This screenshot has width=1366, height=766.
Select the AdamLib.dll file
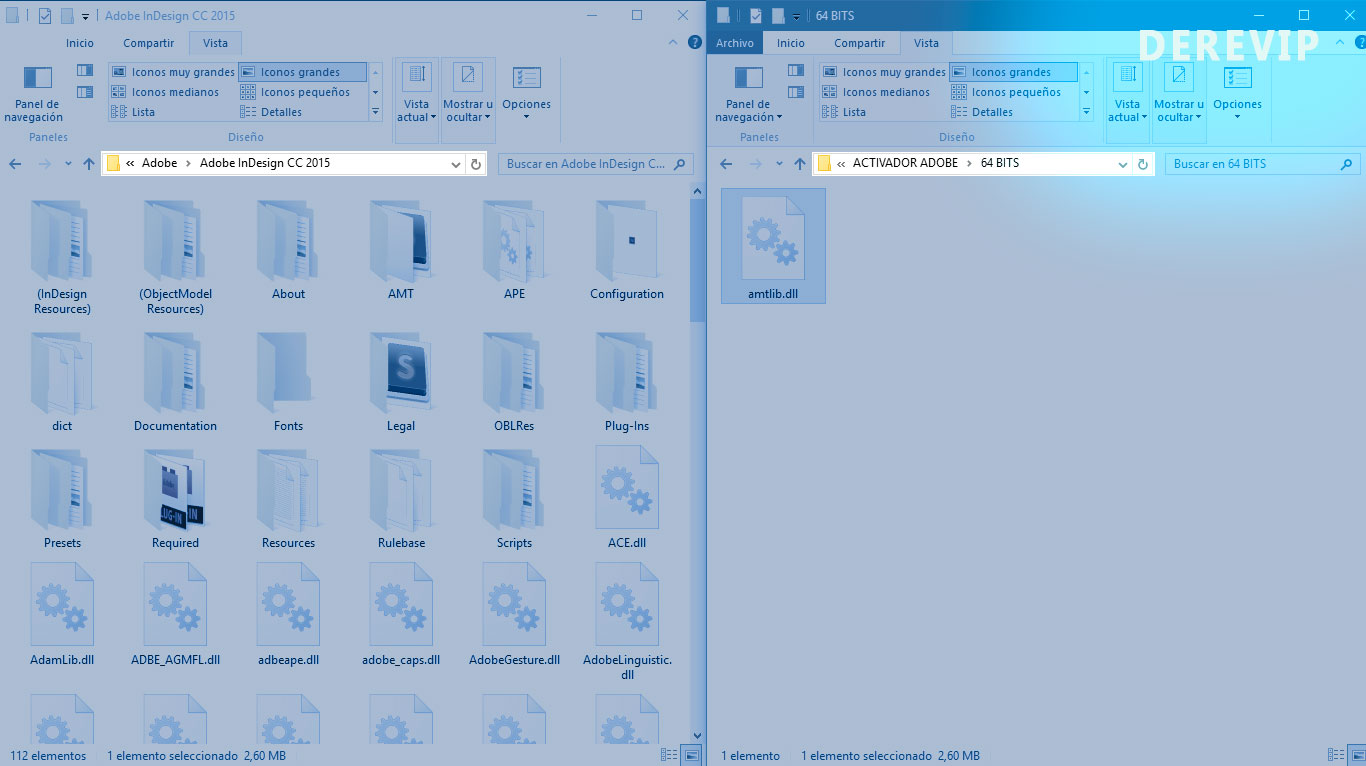(62, 615)
